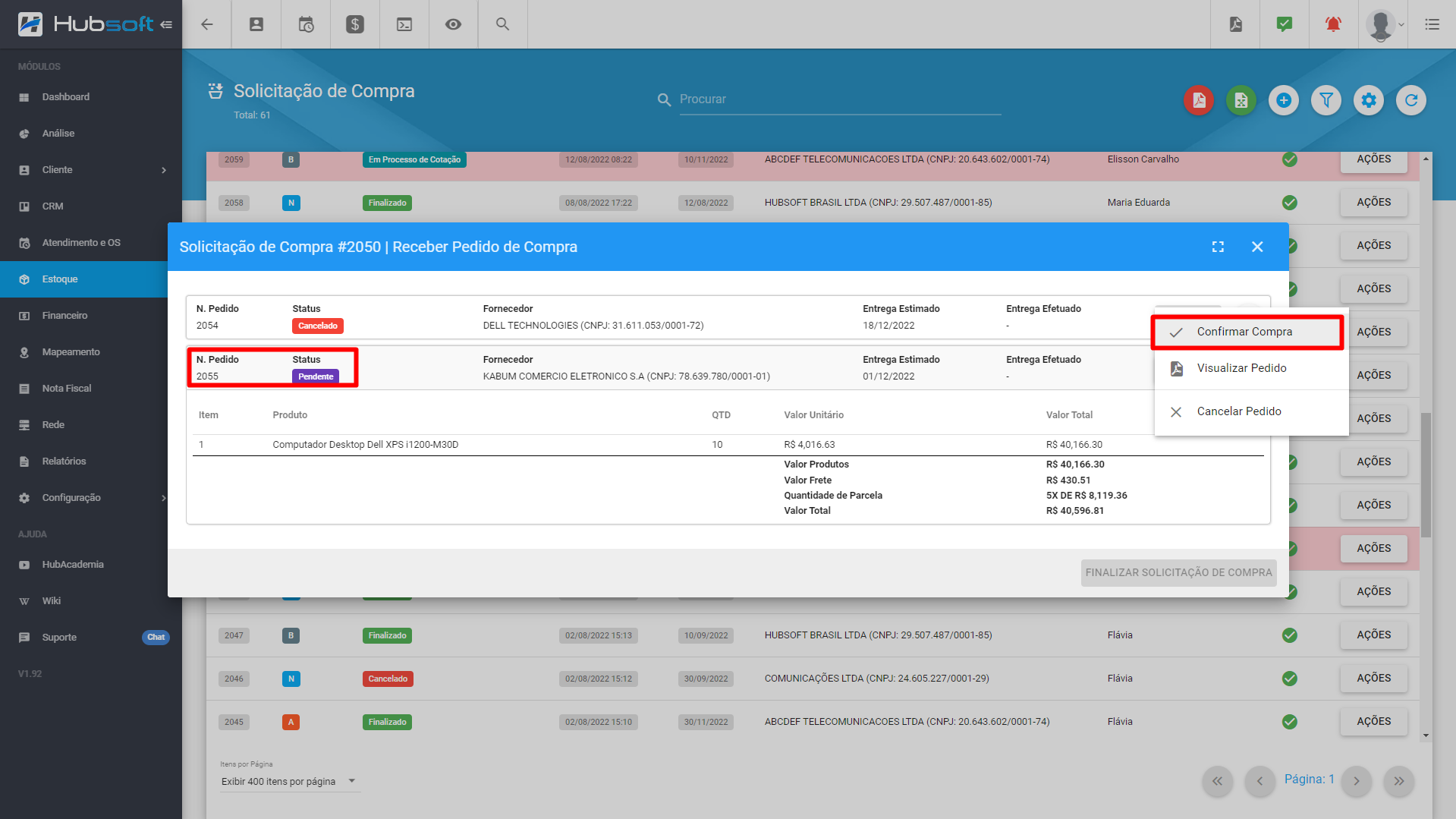Open AÇÕES for request 2045
Image resolution: width=1456 pixels, height=819 pixels.
tap(1373, 722)
